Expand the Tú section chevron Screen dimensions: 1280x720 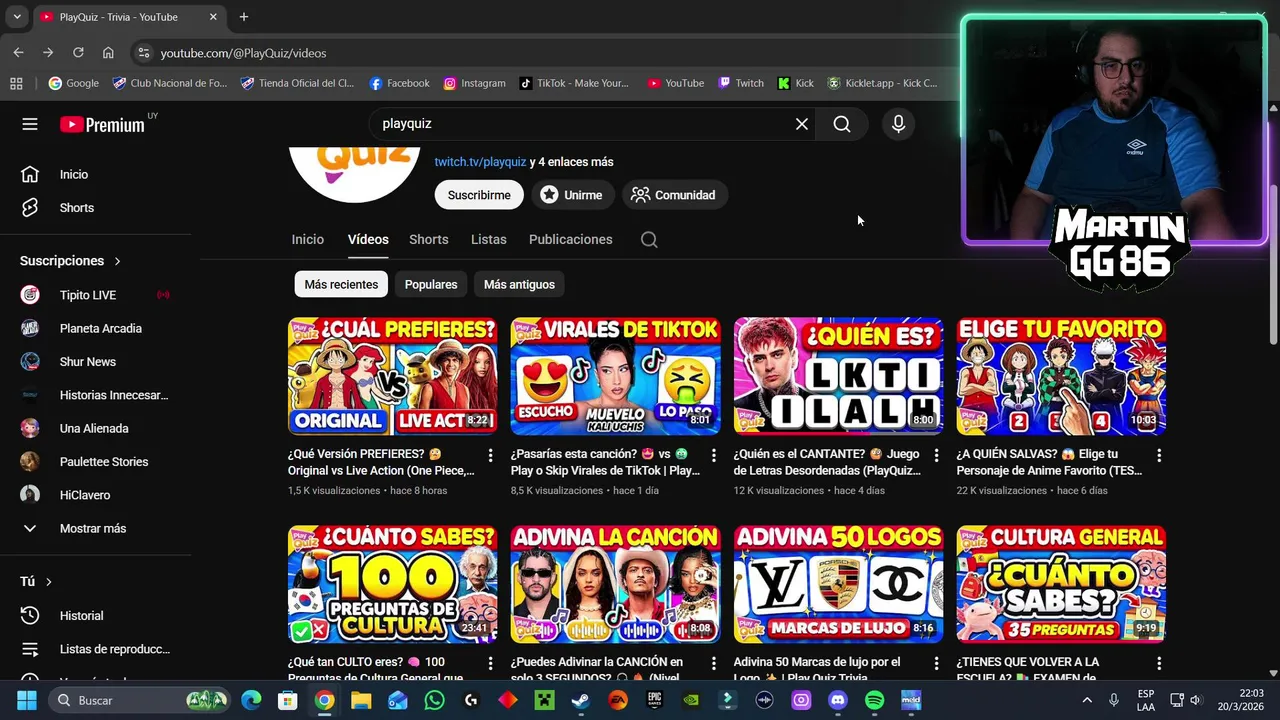pyautogui.click(x=48, y=582)
